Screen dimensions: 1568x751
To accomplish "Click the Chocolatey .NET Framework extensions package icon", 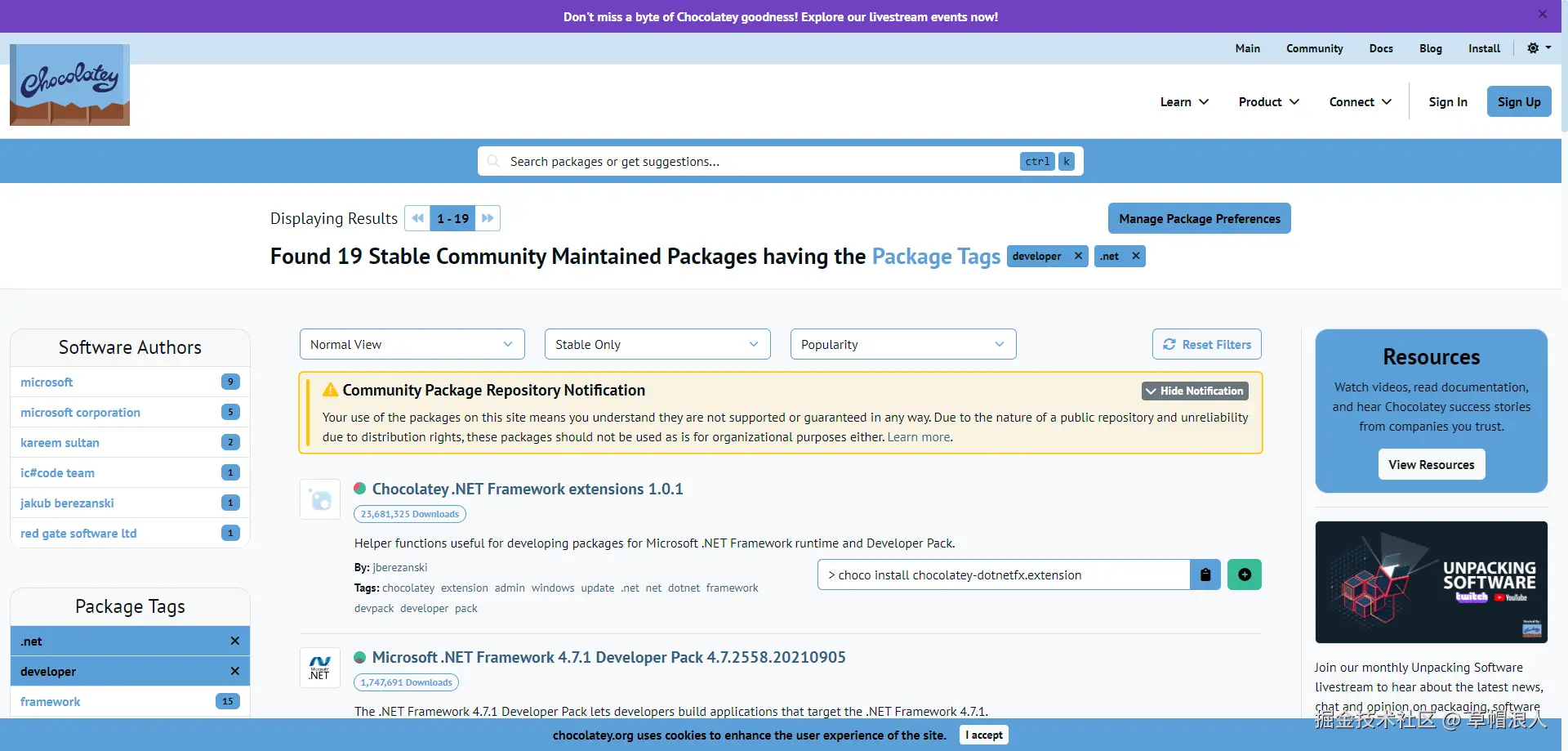I will coord(320,499).
